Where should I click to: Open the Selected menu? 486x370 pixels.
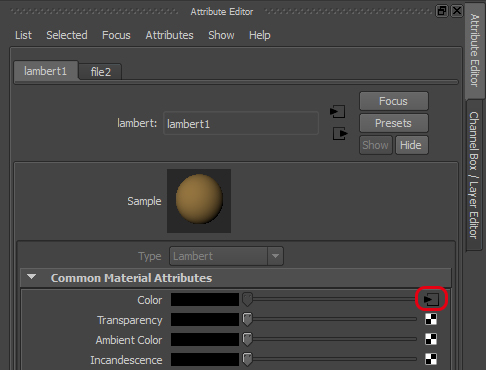click(x=67, y=35)
